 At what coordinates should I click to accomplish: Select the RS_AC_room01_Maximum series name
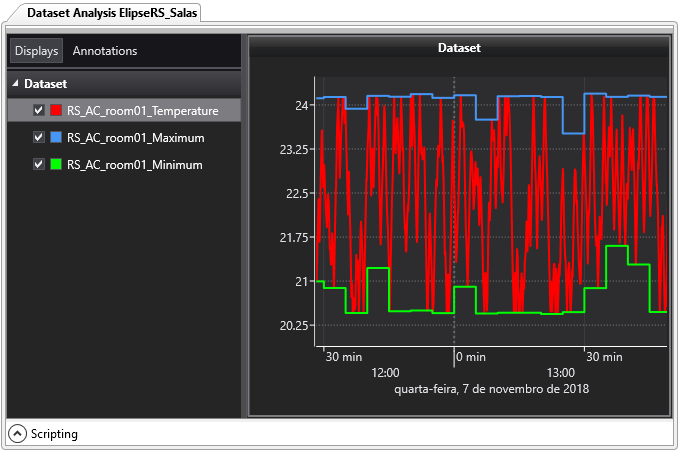pyautogui.click(x=135, y=137)
